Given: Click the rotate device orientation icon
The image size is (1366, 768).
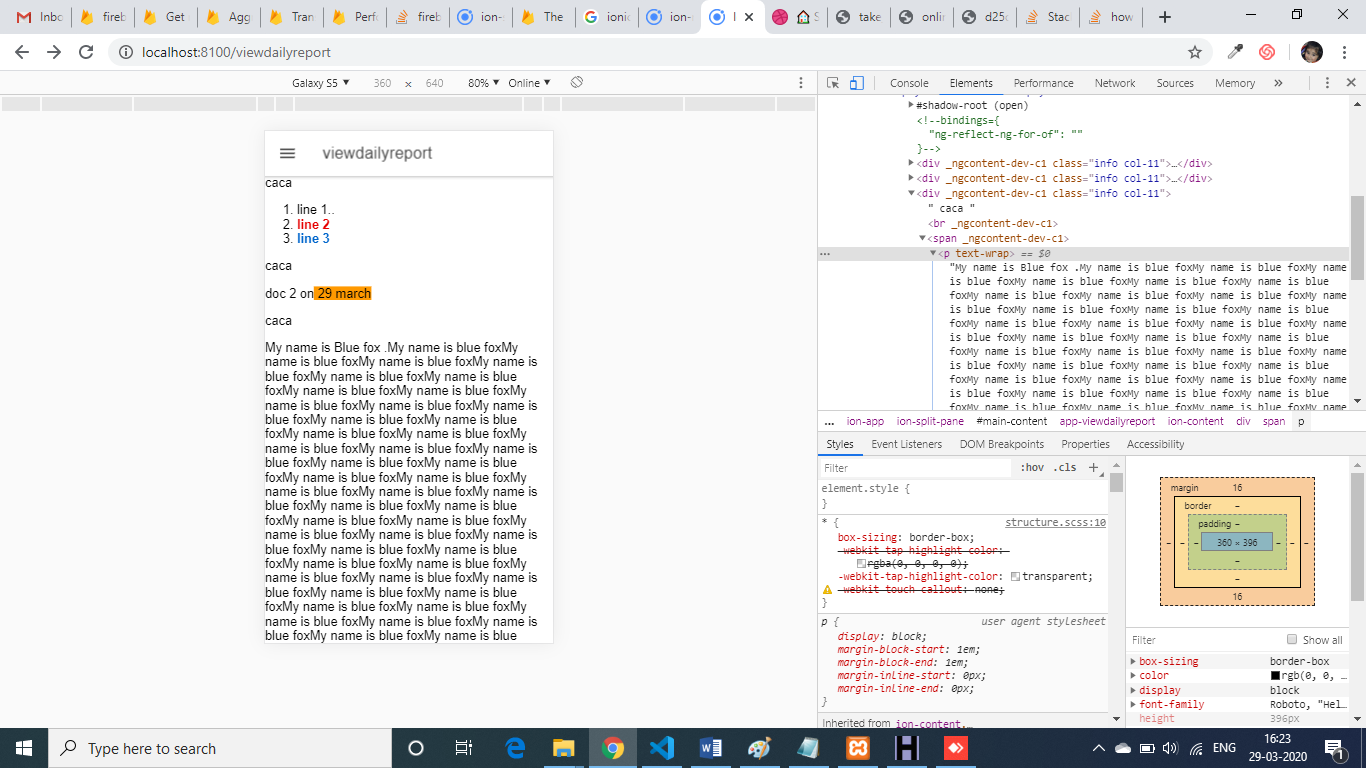Looking at the screenshot, I should coord(576,82).
